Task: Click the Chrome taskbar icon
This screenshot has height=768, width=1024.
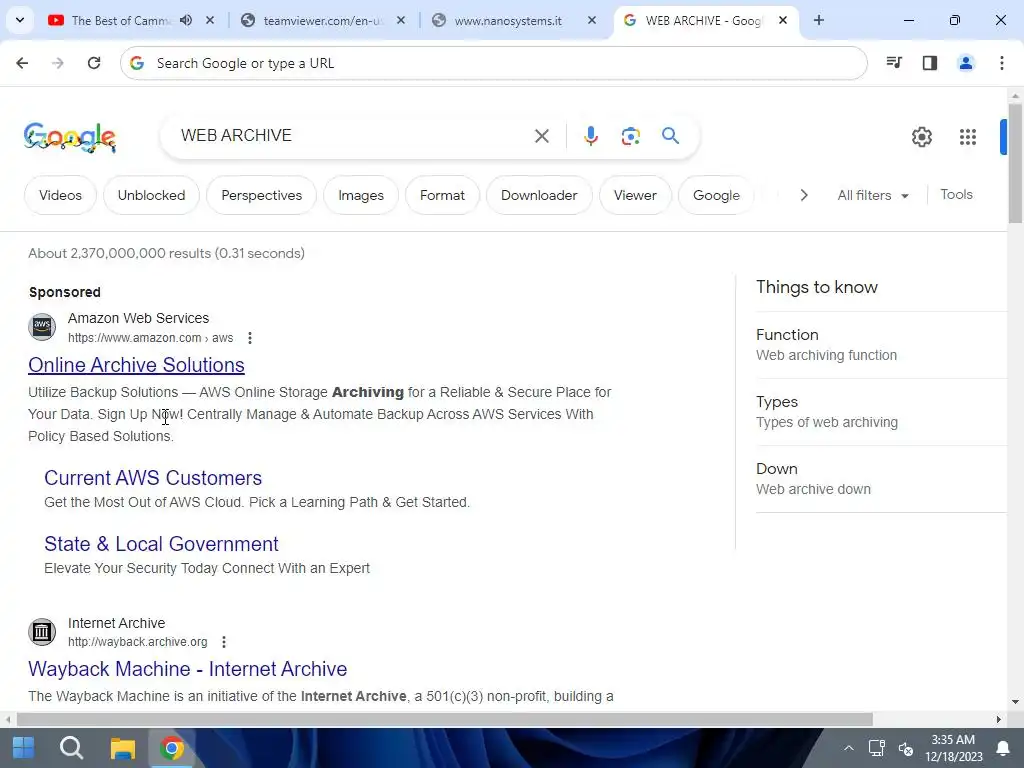Action: (172, 748)
